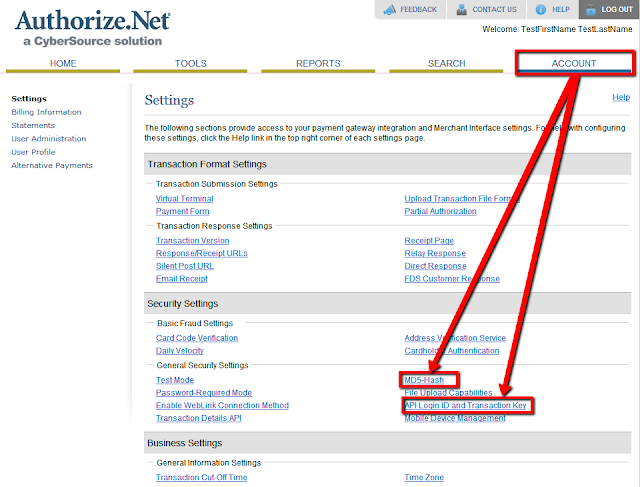This screenshot has height=487, width=640.
Task: Click General Security Settings label
Action: click(x=202, y=365)
